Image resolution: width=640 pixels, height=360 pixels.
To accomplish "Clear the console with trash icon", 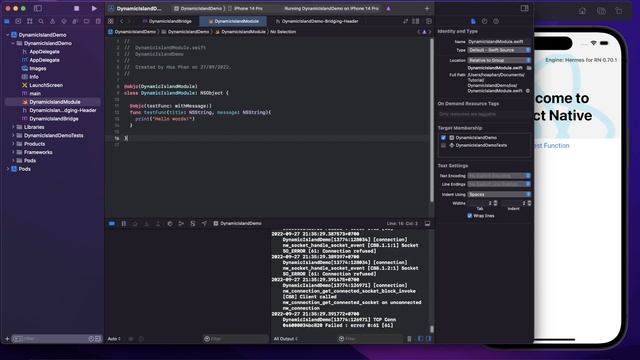I will point(409,339).
